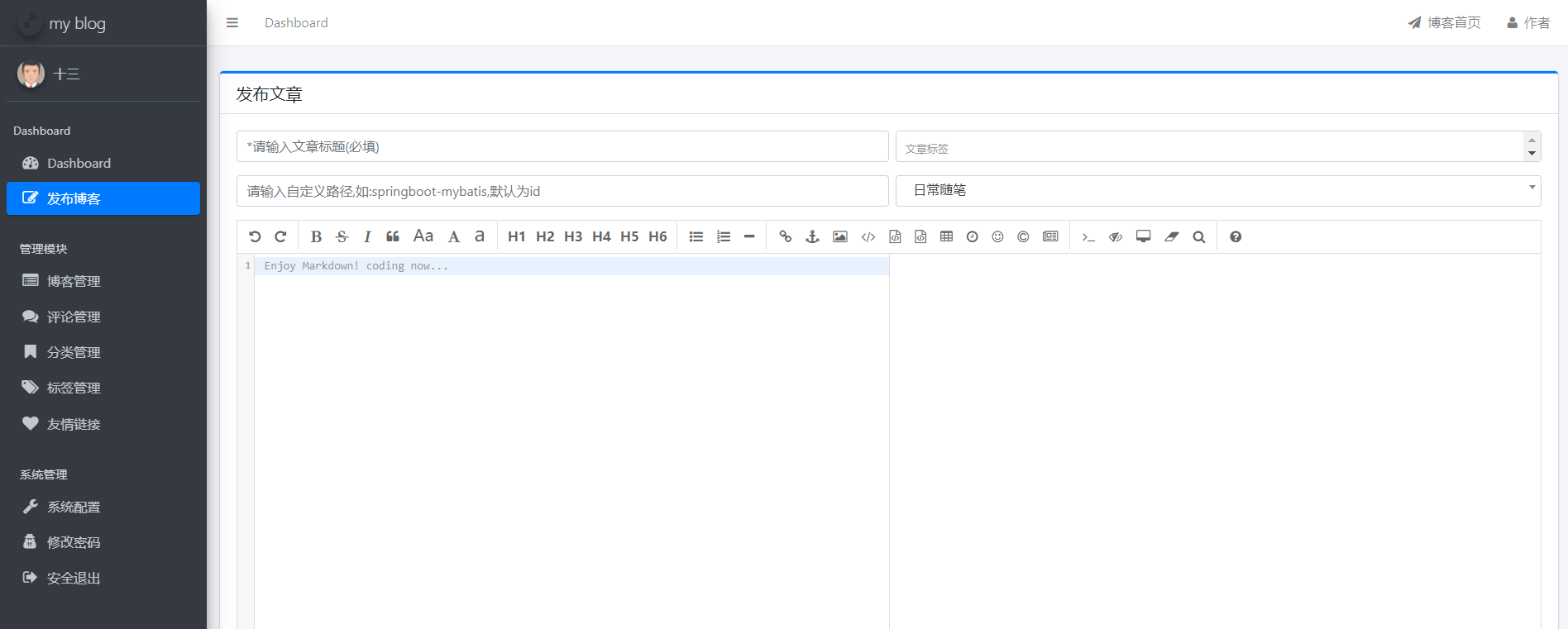The width and height of the screenshot is (1568, 629).
Task: Toggle the sidebar hamburger menu
Action: [232, 22]
